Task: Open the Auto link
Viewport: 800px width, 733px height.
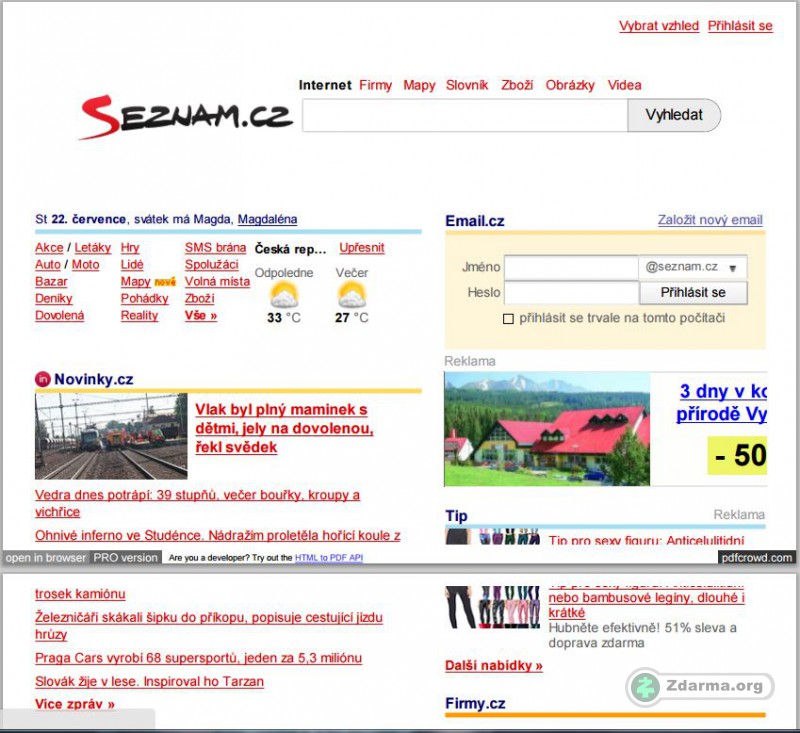Action: coord(47,264)
